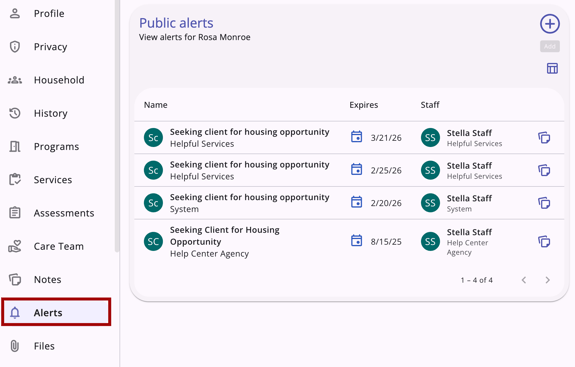Screen dimensions: 575x367
Task: Click the '1 – 4 of 4' pagination text
Action: click(477, 280)
